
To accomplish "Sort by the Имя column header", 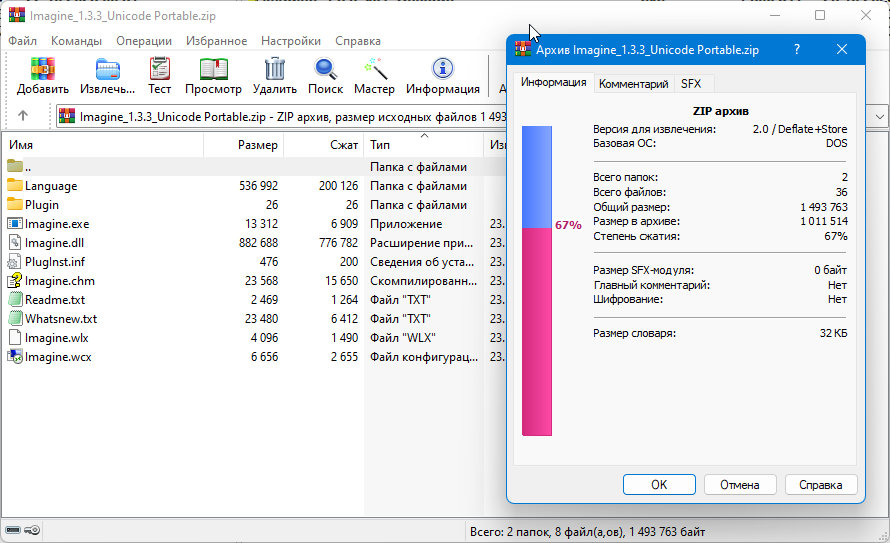I will [x=102, y=145].
